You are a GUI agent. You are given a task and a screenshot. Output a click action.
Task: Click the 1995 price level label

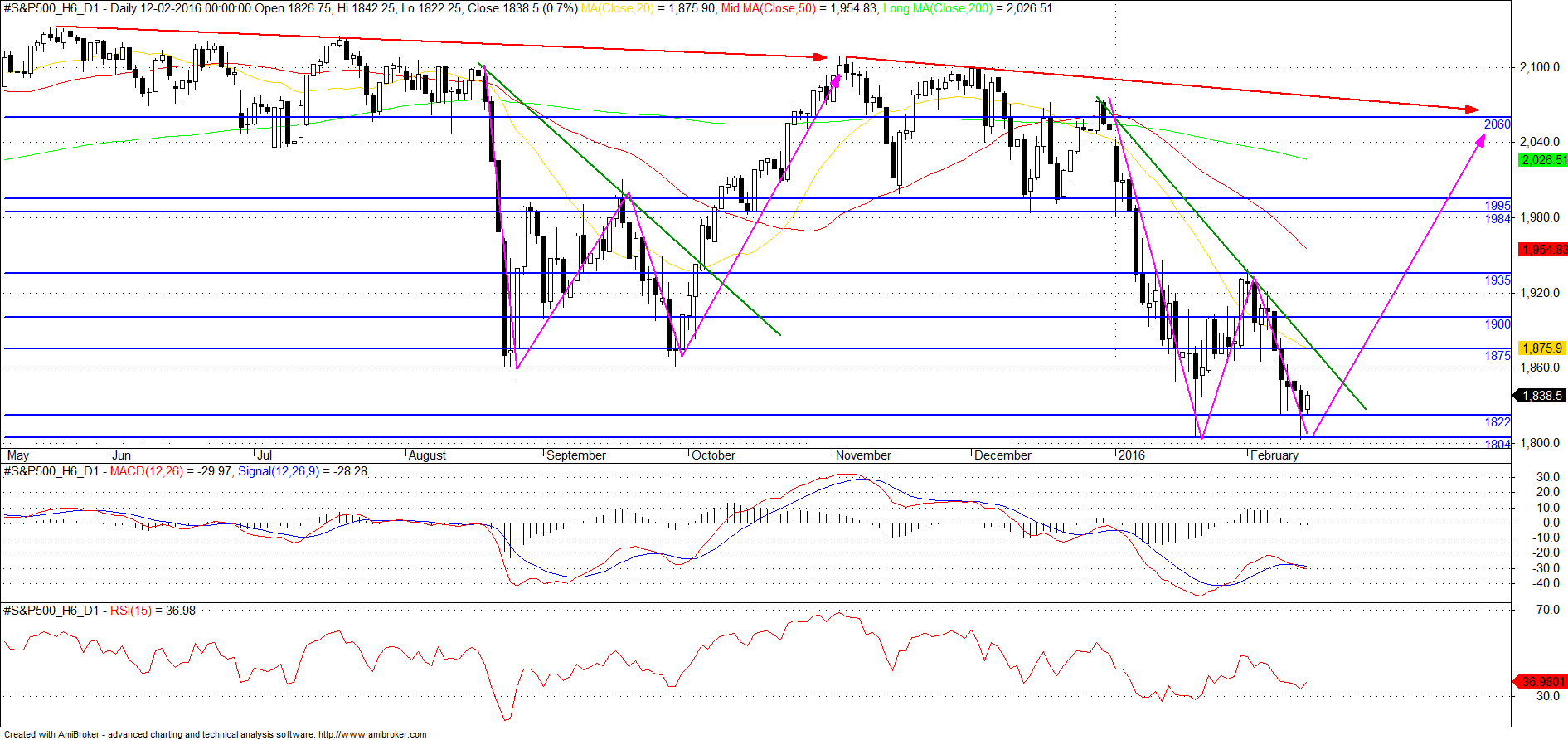pyautogui.click(x=1498, y=206)
